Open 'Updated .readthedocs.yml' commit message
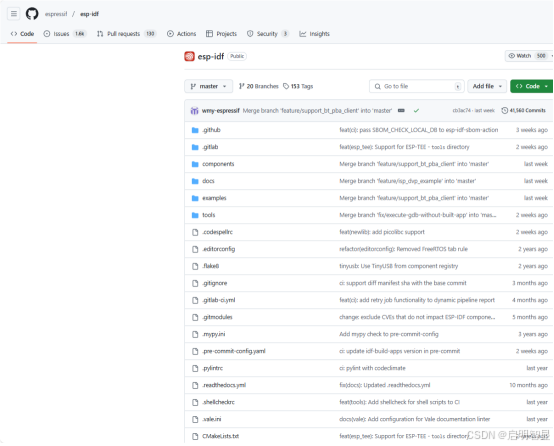 tap(385, 385)
